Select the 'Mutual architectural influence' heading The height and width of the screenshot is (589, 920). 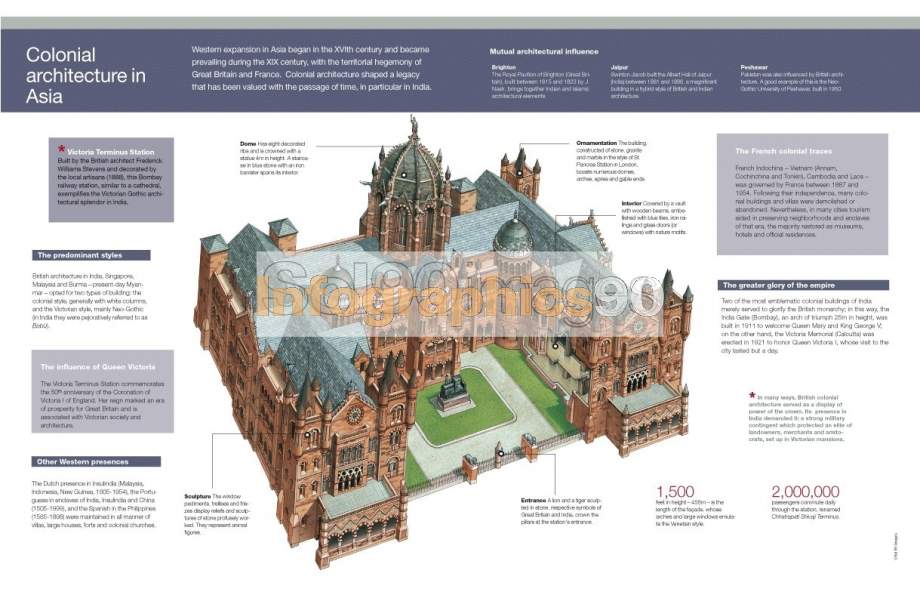[544, 52]
